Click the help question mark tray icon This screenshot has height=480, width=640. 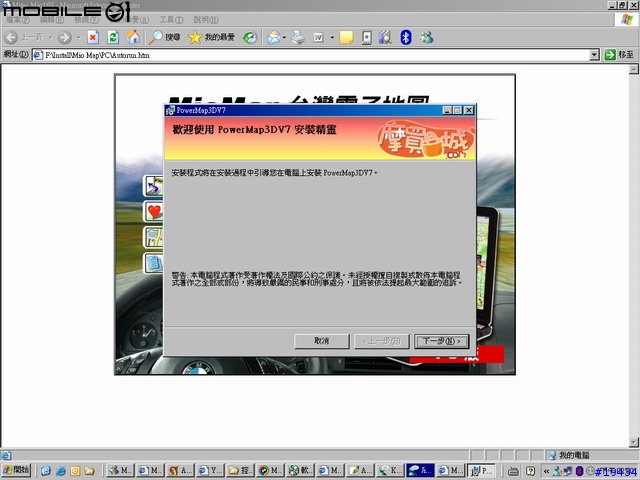pyautogui.click(x=530, y=471)
